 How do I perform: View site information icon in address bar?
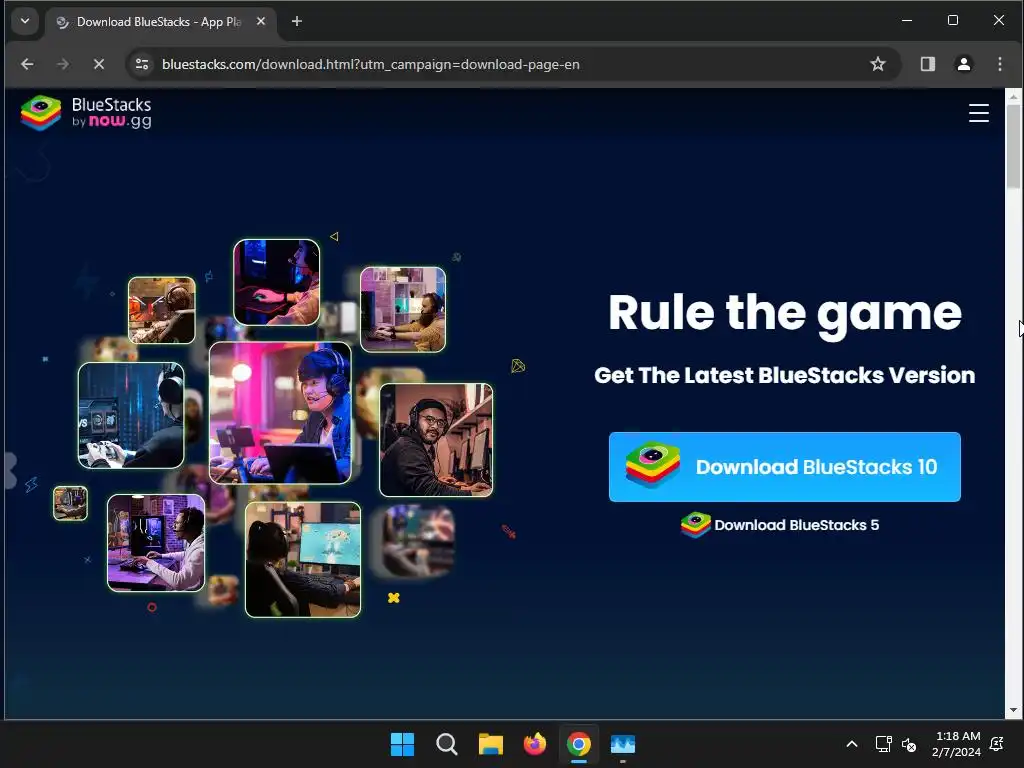(142, 64)
